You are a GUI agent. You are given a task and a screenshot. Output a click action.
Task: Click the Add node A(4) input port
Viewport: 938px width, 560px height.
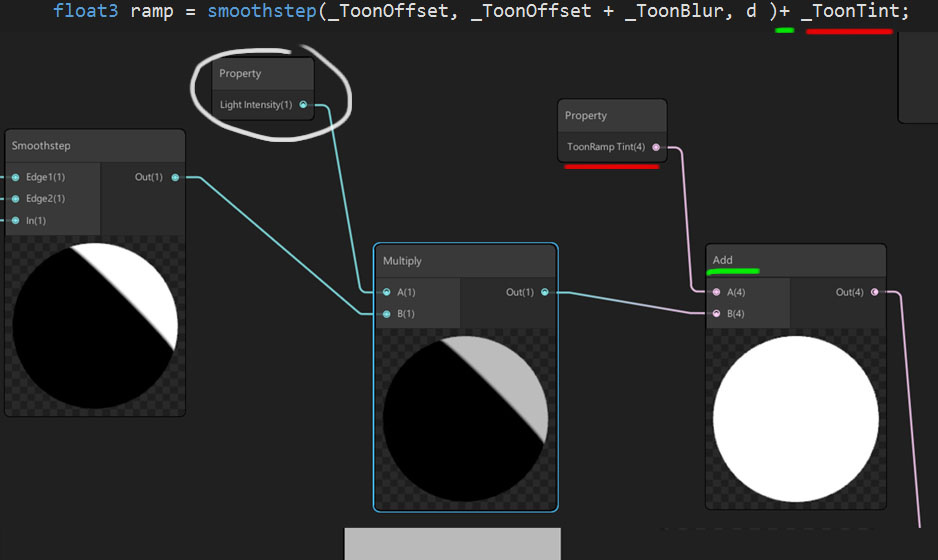(x=716, y=293)
